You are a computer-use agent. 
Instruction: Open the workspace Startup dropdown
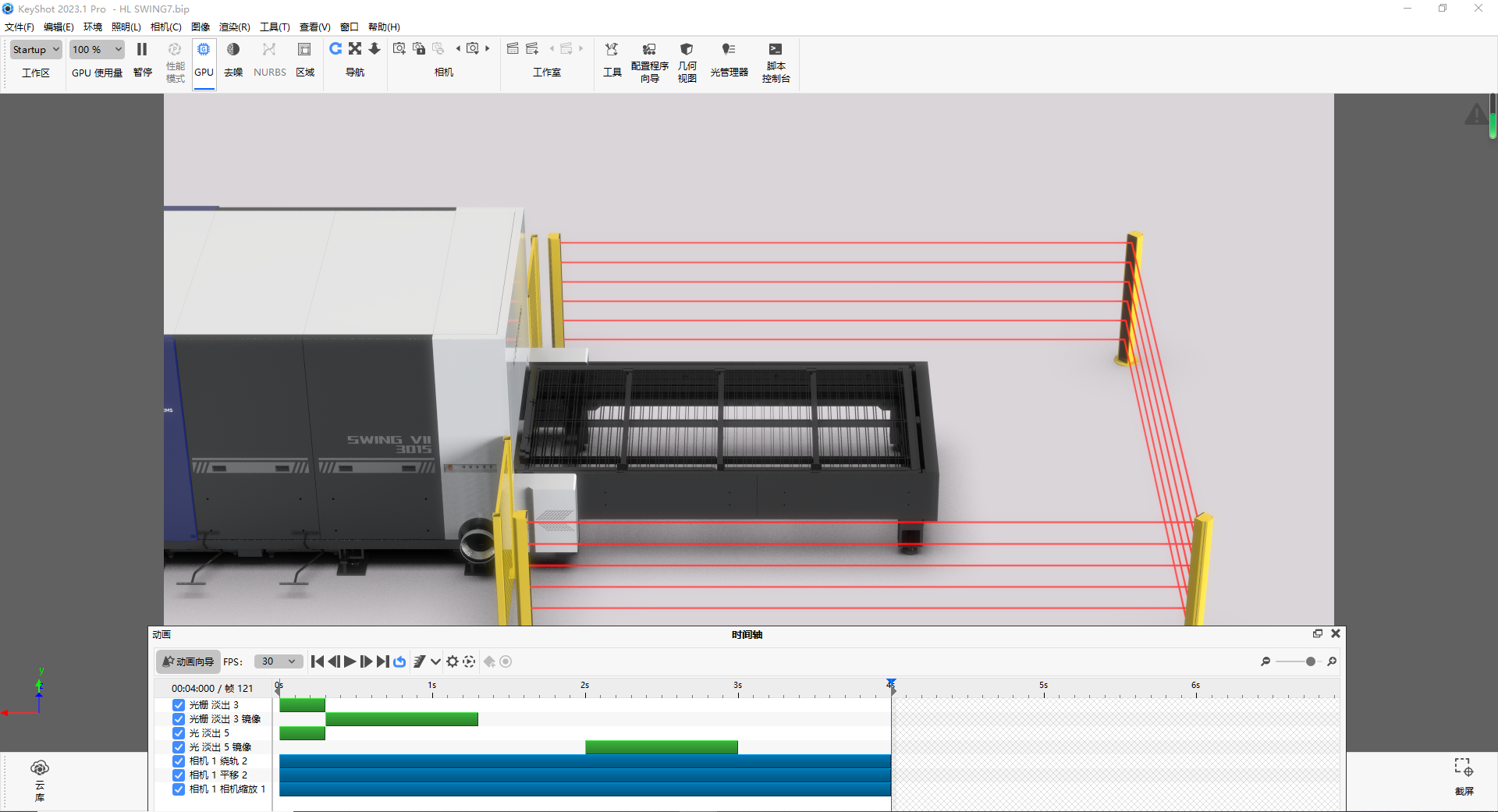pyautogui.click(x=35, y=49)
